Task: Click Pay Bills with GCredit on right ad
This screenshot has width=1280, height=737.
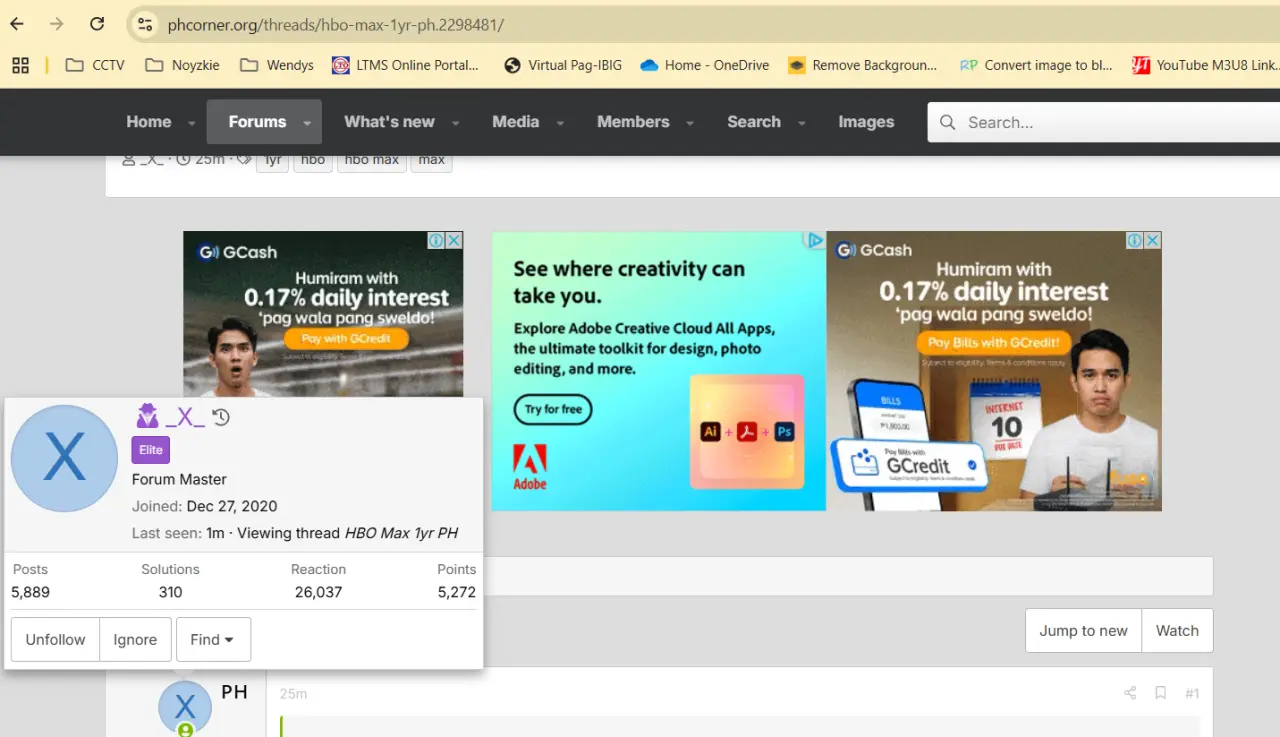Action: 993,342
